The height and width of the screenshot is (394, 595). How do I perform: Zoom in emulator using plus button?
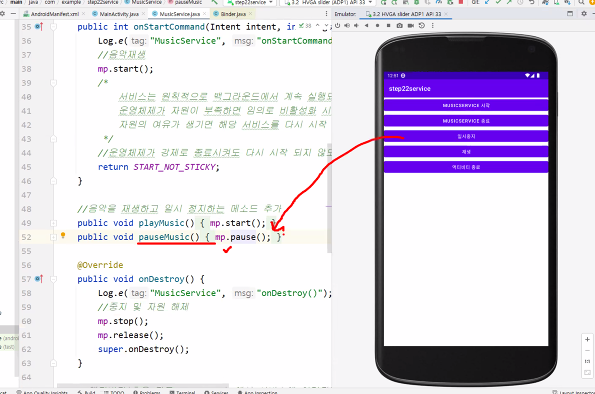pyautogui.click(x=587, y=339)
